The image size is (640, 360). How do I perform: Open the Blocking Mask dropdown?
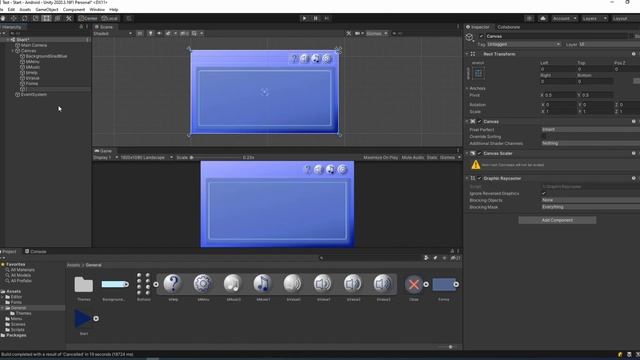click(x=590, y=207)
